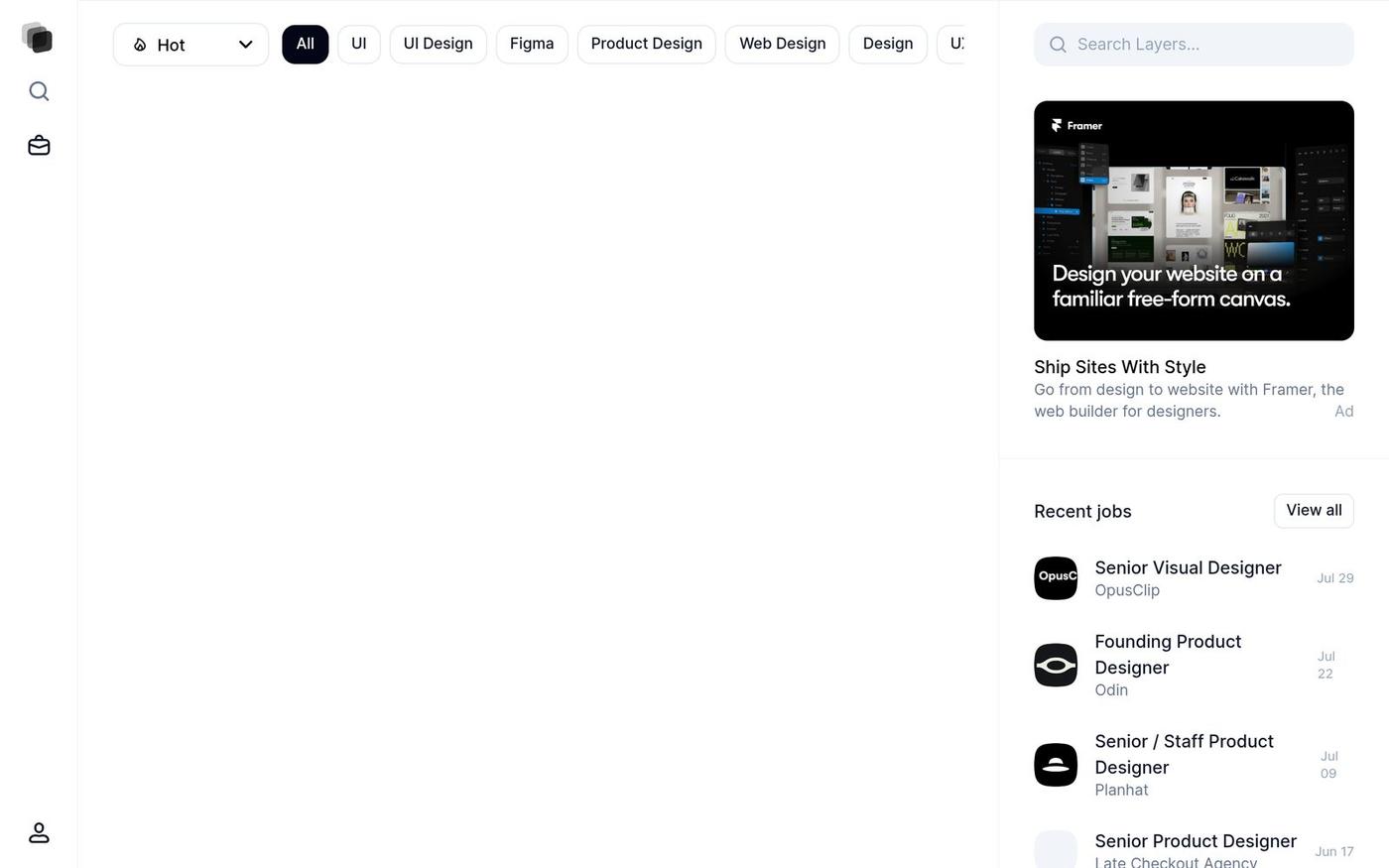Open the Framer ad banner image
Image resolution: width=1389 pixels, height=868 pixels.
[x=1194, y=220]
